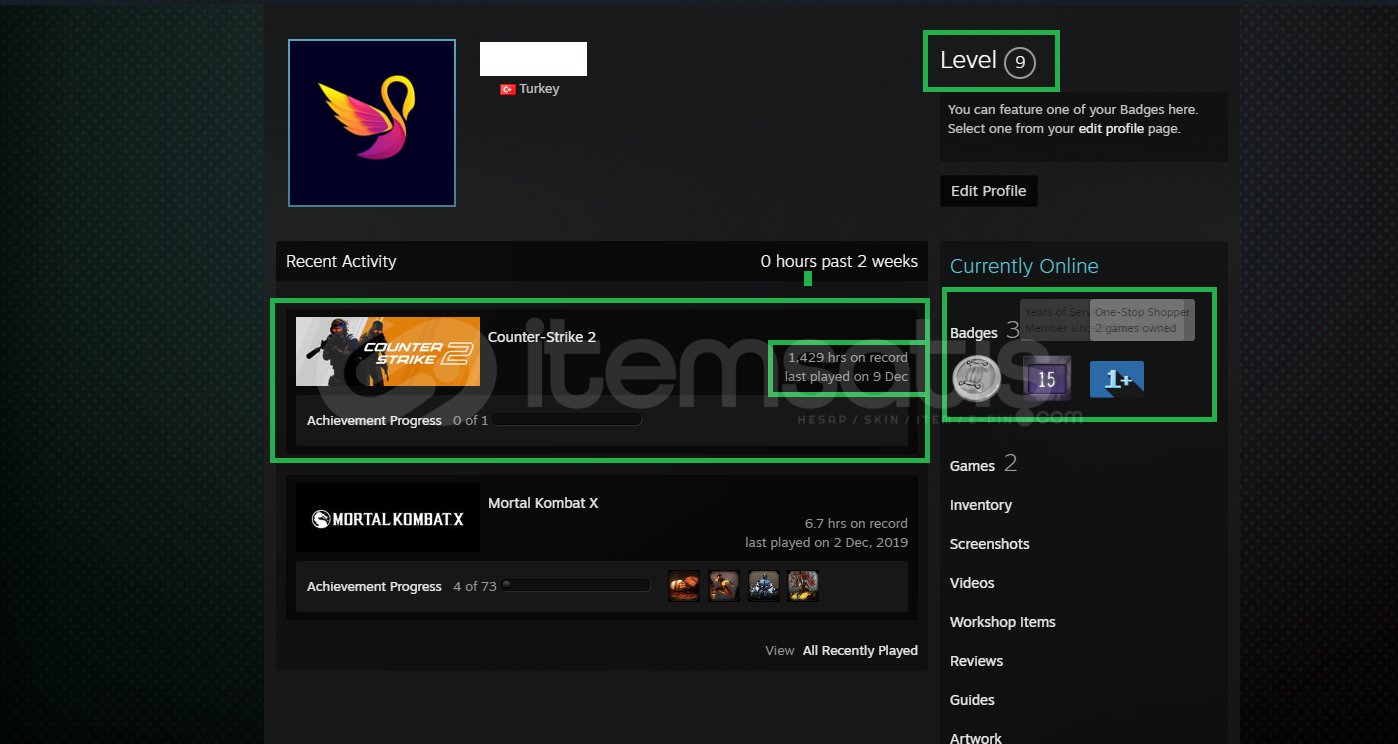Open the Guides section
The height and width of the screenshot is (744, 1398).
click(x=972, y=700)
